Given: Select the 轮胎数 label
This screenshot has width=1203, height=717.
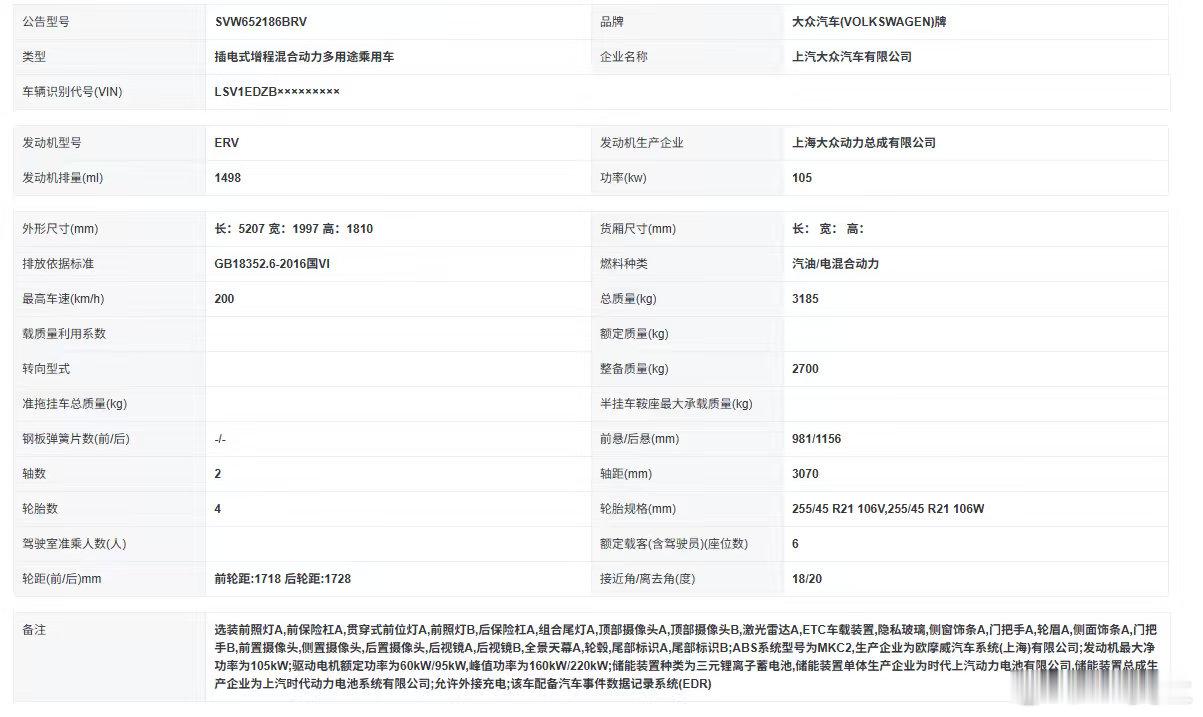Looking at the screenshot, I should coord(40,509).
